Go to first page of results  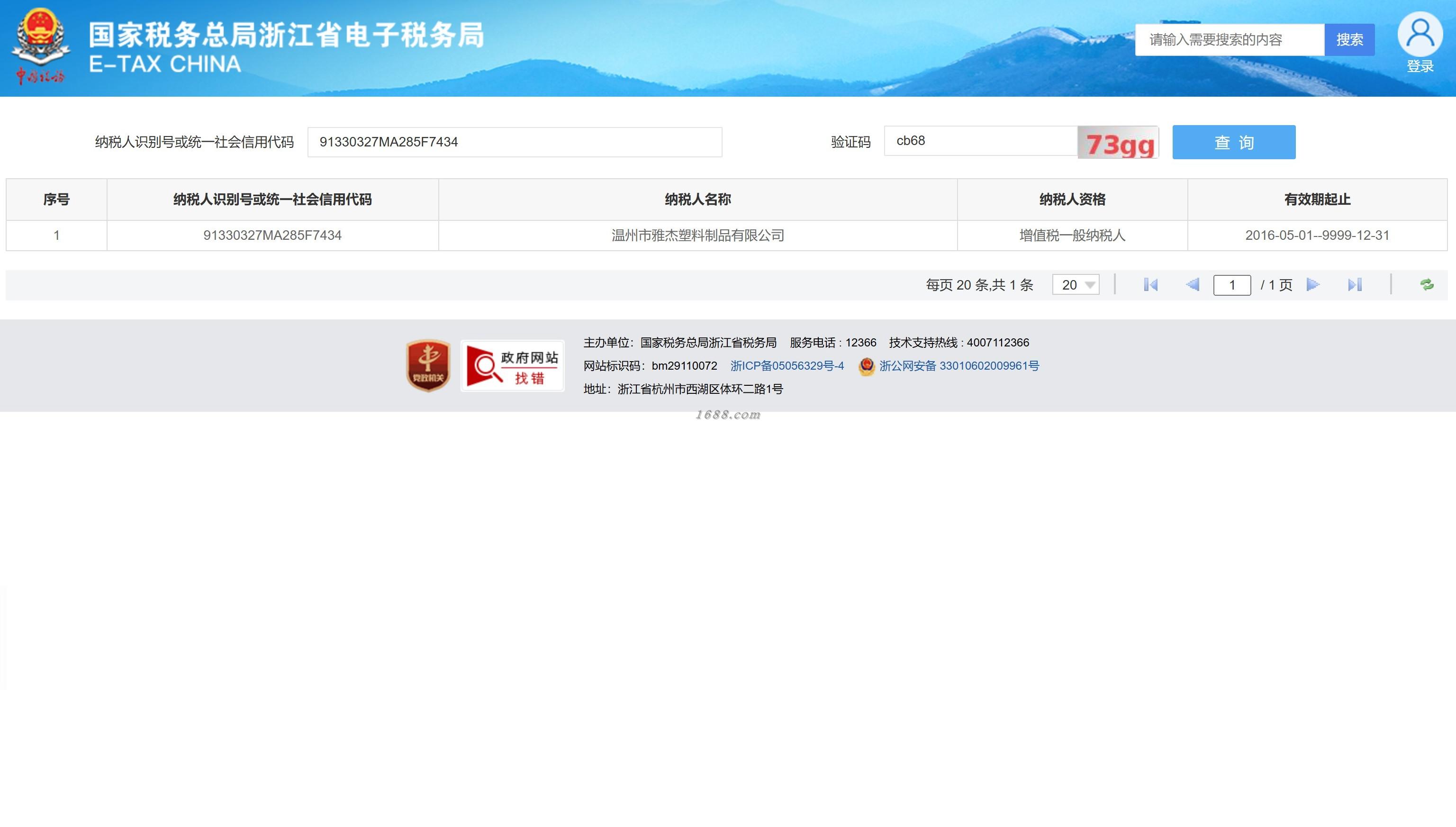pyautogui.click(x=1150, y=284)
